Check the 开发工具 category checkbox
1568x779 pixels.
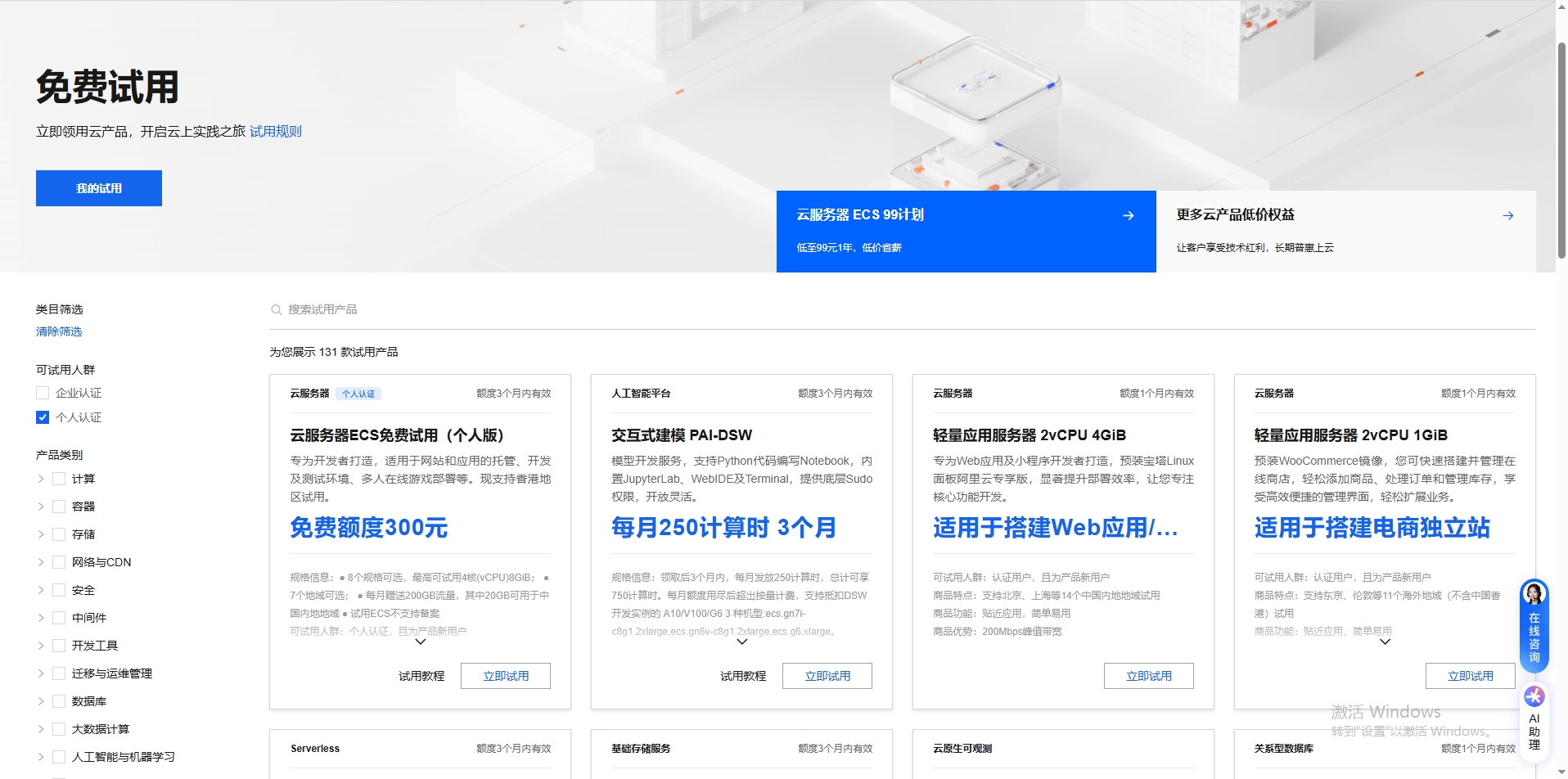[59, 646]
